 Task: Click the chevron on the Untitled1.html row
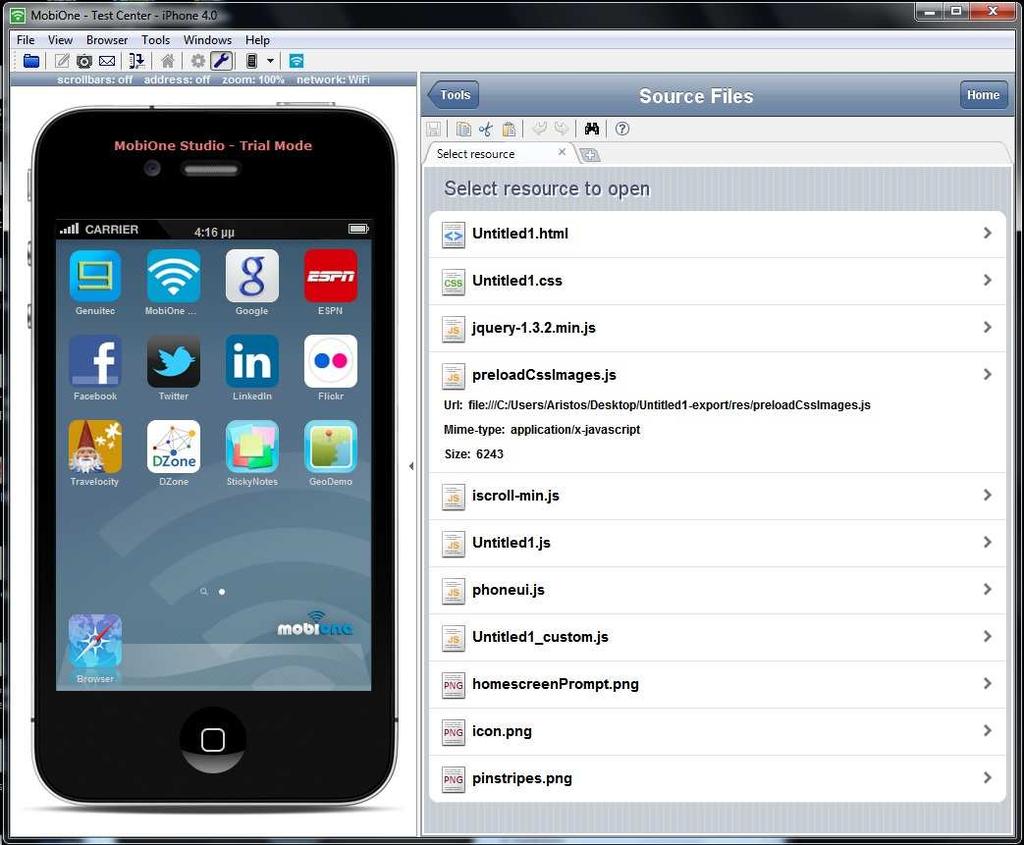987,233
